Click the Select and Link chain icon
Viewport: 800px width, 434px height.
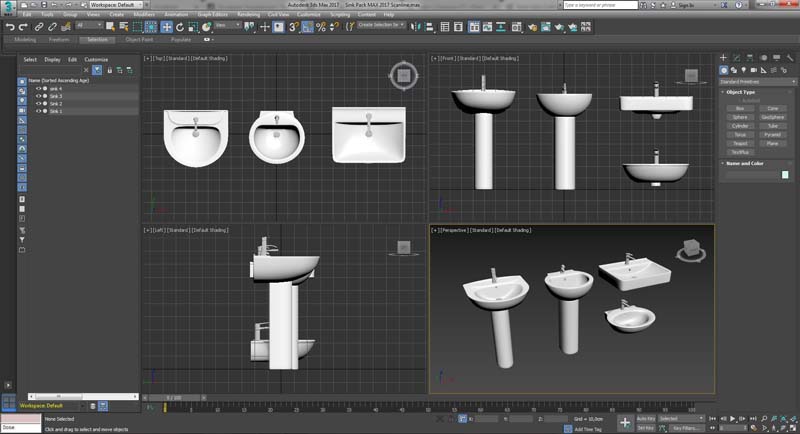[40, 26]
